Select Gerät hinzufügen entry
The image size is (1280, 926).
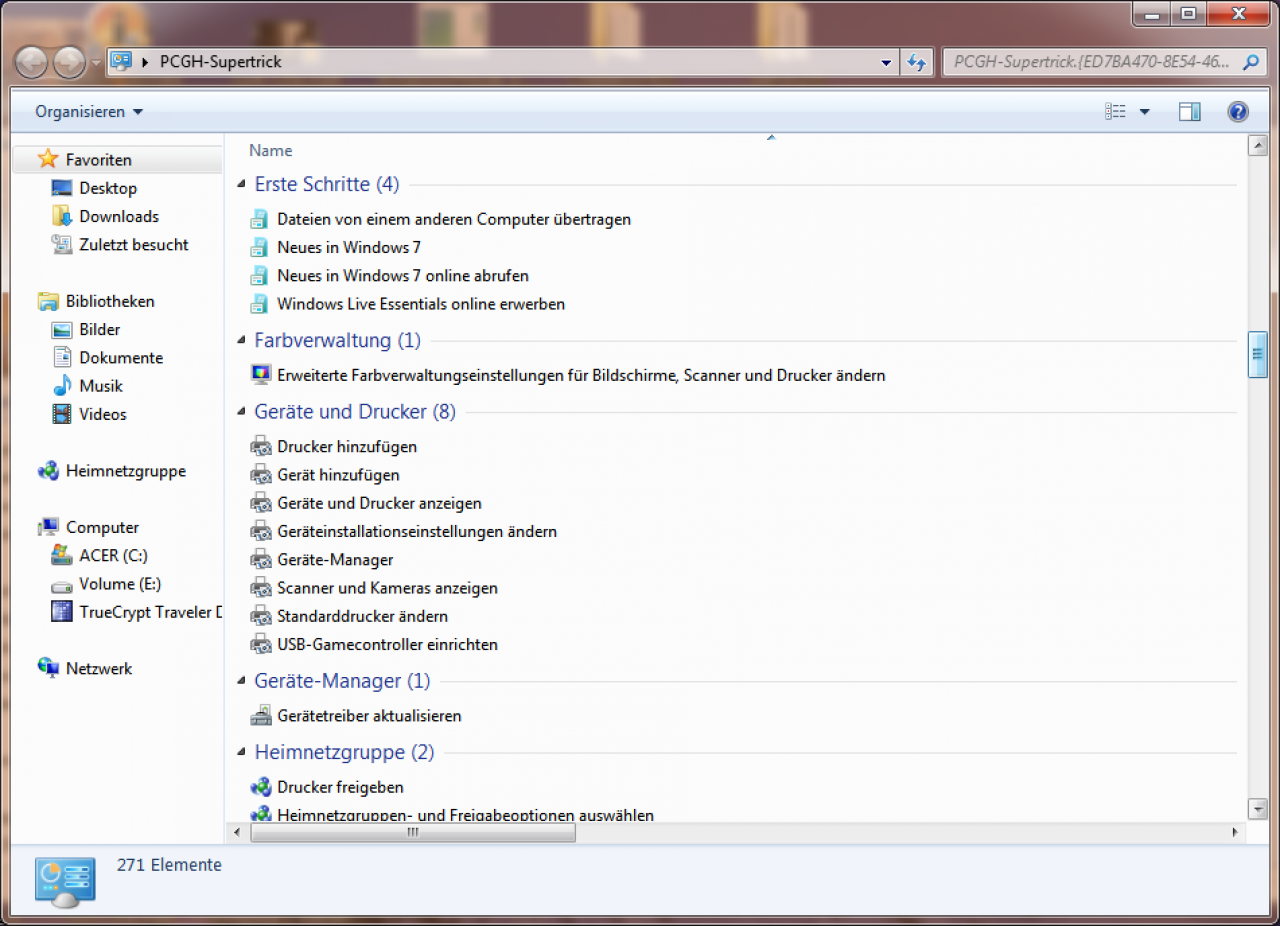[338, 475]
